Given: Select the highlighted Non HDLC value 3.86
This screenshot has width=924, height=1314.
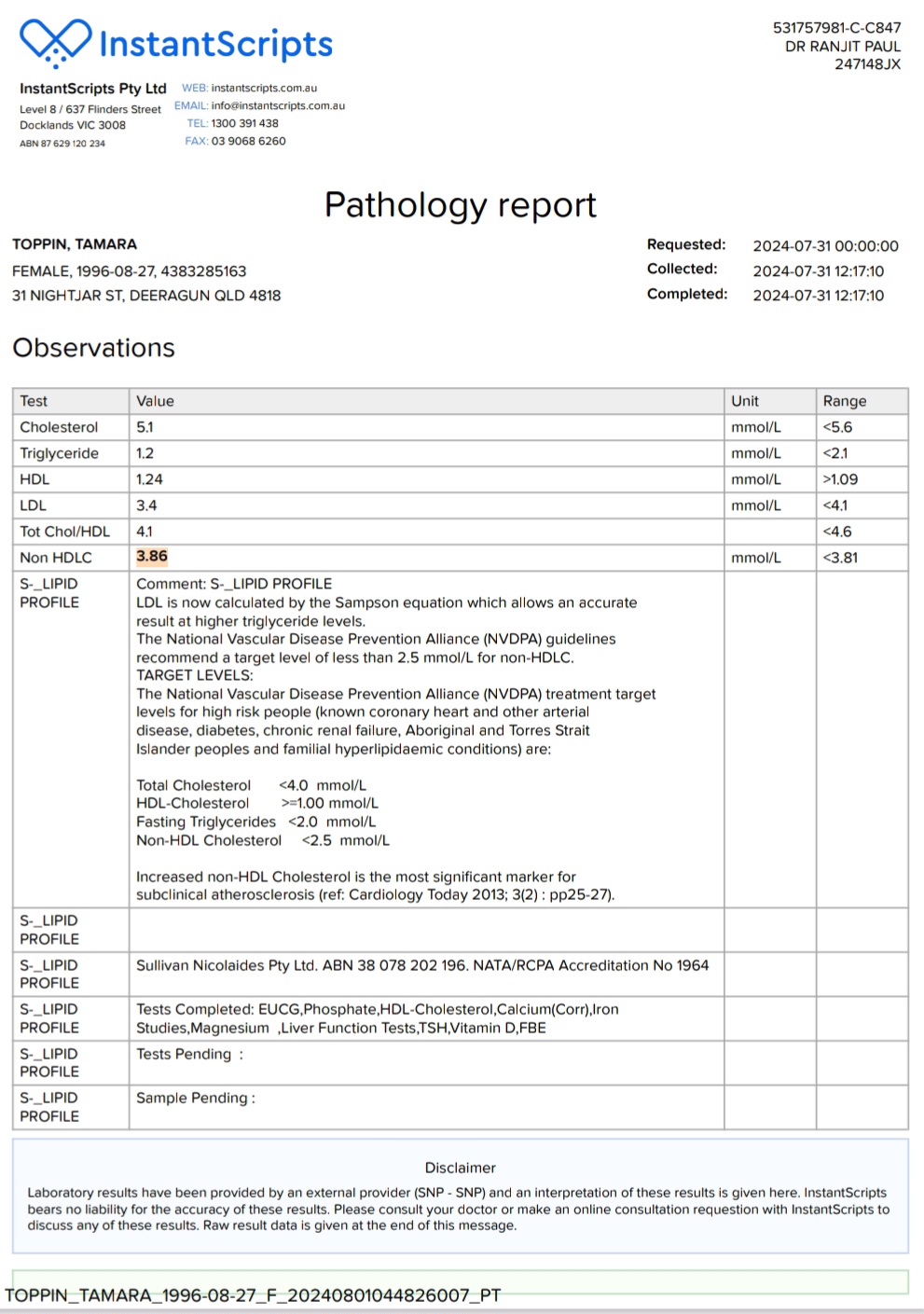Looking at the screenshot, I should (152, 557).
